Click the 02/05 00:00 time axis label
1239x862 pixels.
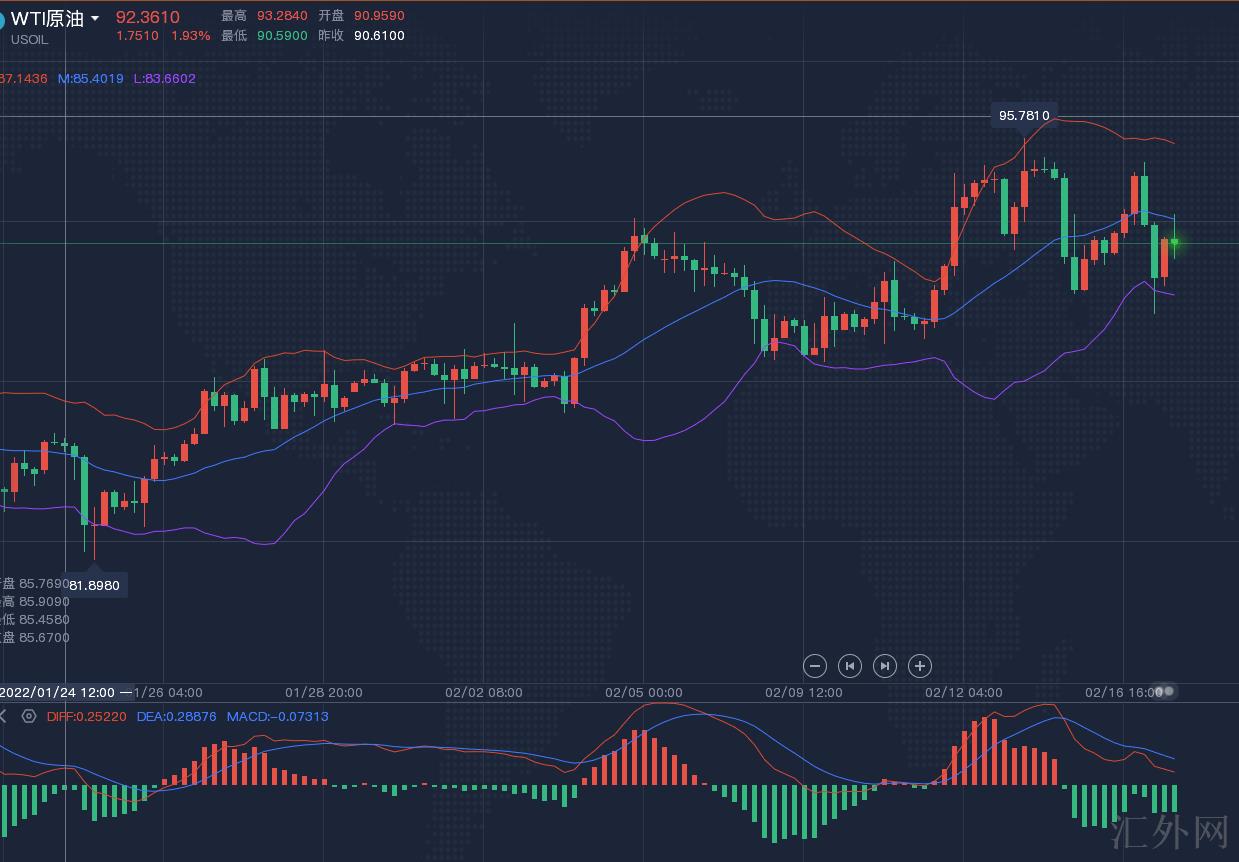click(x=644, y=692)
